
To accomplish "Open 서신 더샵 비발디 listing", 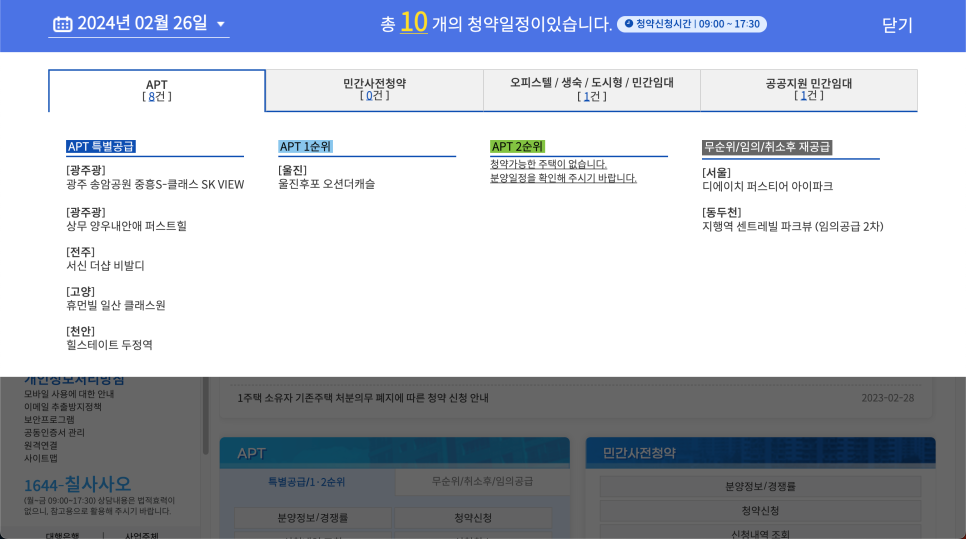I will pyautogui.click(x=105, y=265).
